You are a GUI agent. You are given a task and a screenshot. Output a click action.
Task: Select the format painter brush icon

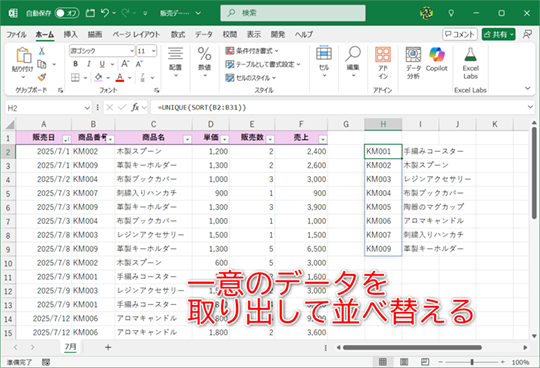tap(42, 78)
